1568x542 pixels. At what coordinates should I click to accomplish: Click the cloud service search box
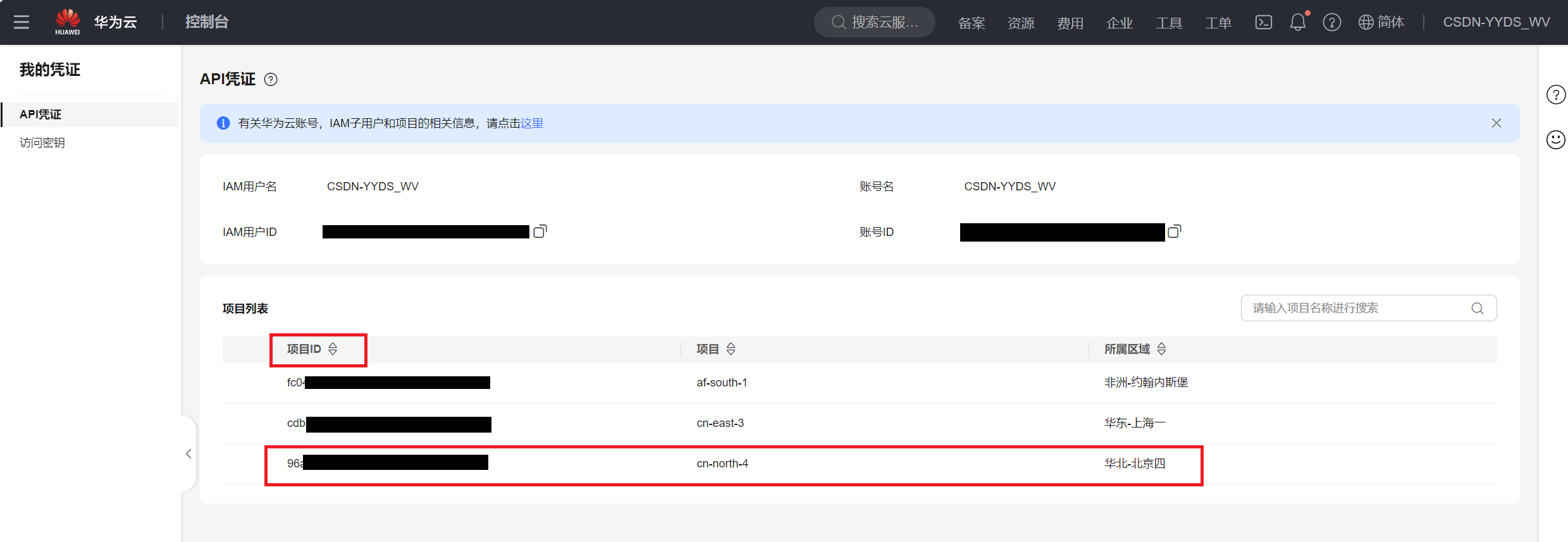[874, 22]
